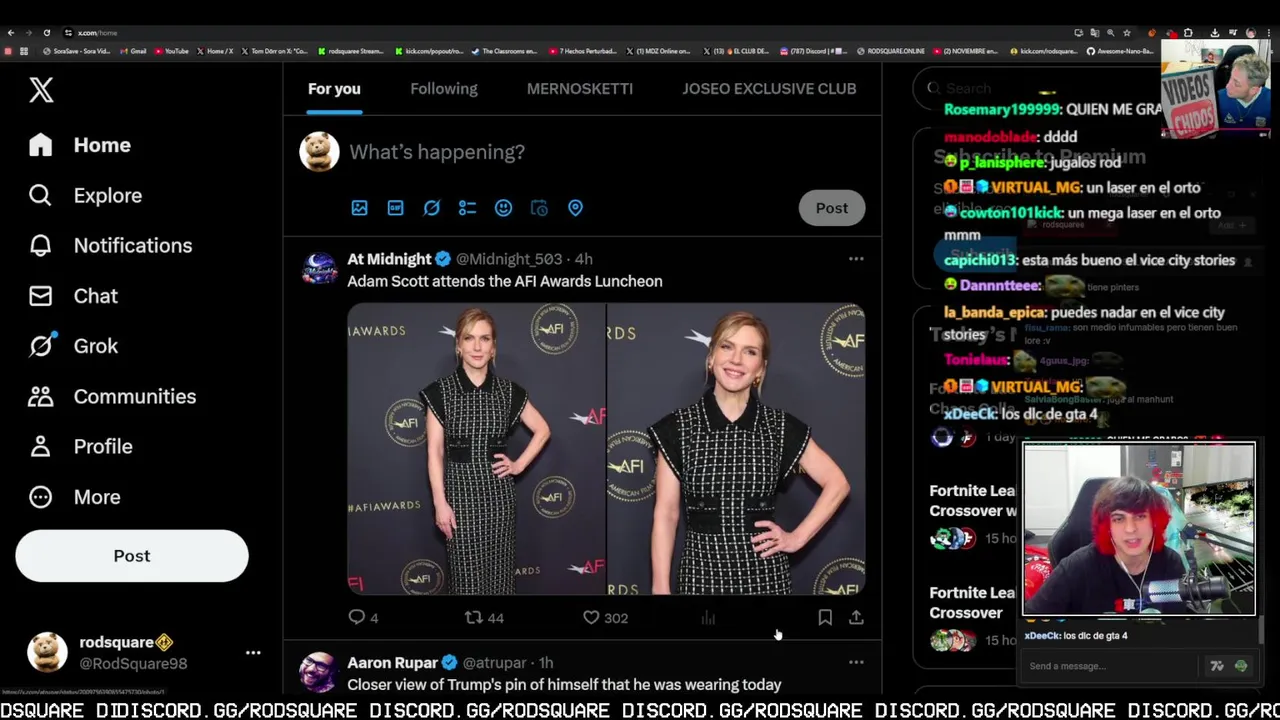Open Aaron Rupar's profile avatar
Viewport: 1280px width, 720px height.
[319, 672]
